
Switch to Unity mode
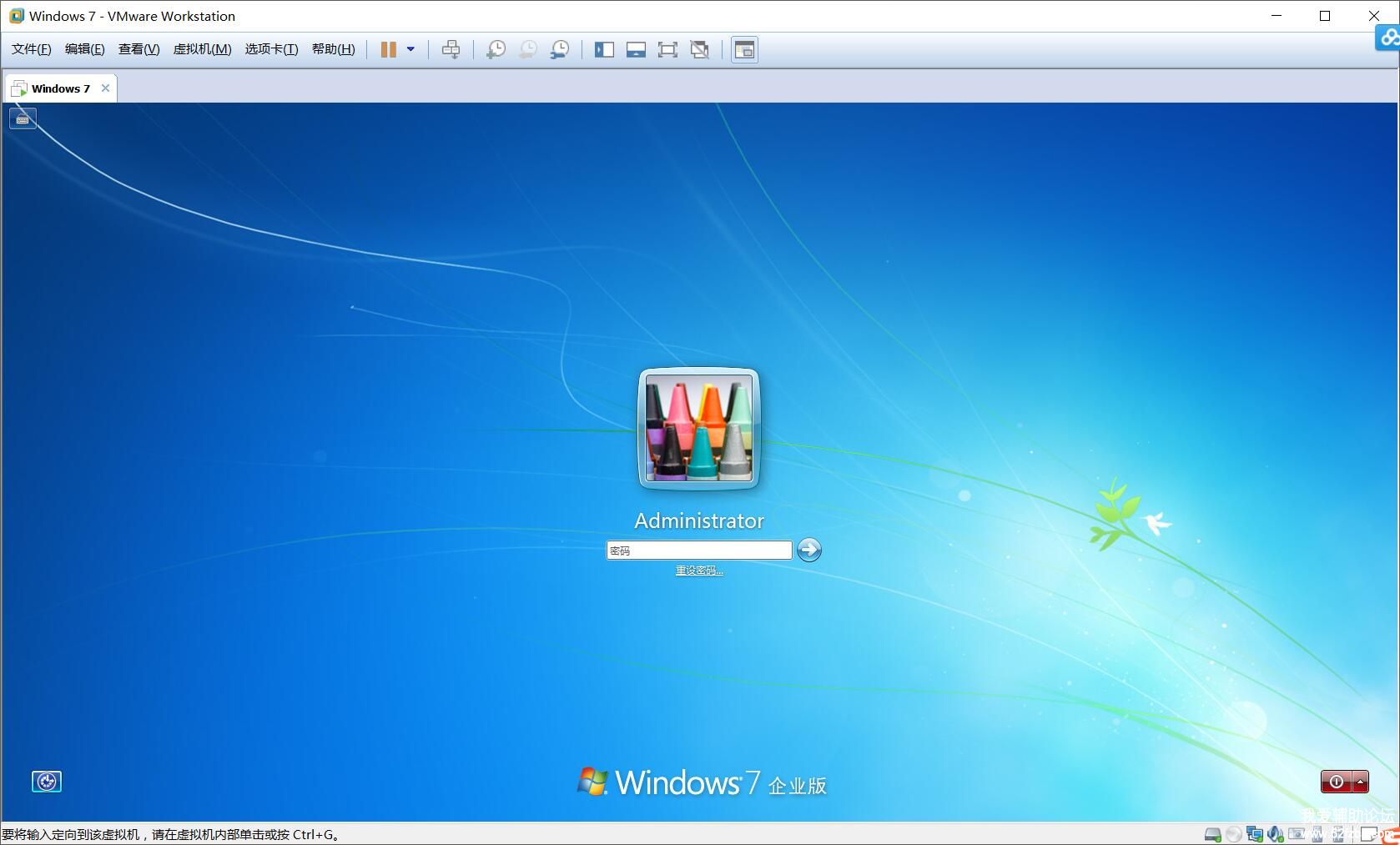coord(699,49)
